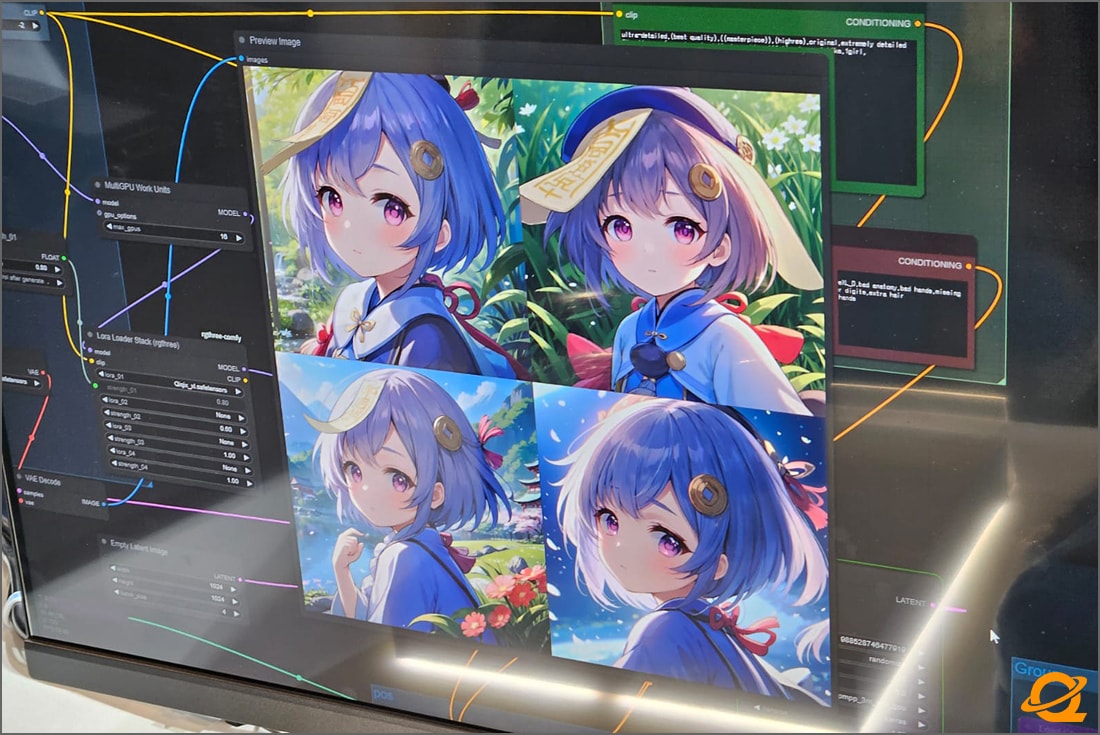Click the LATENT socket on the lower right sampler node
This screenshot has height=735, width=1100.
pos(933,604)
